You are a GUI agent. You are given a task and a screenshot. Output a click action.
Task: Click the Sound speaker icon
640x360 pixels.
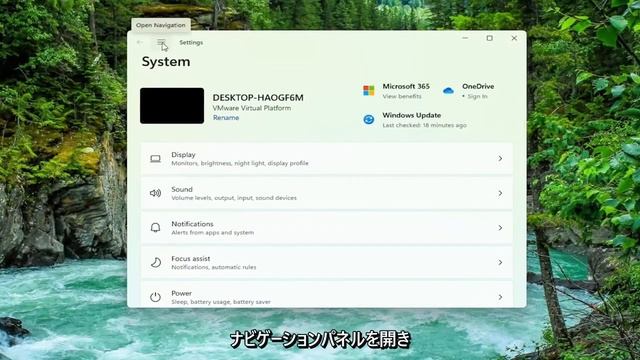(155, 193)
